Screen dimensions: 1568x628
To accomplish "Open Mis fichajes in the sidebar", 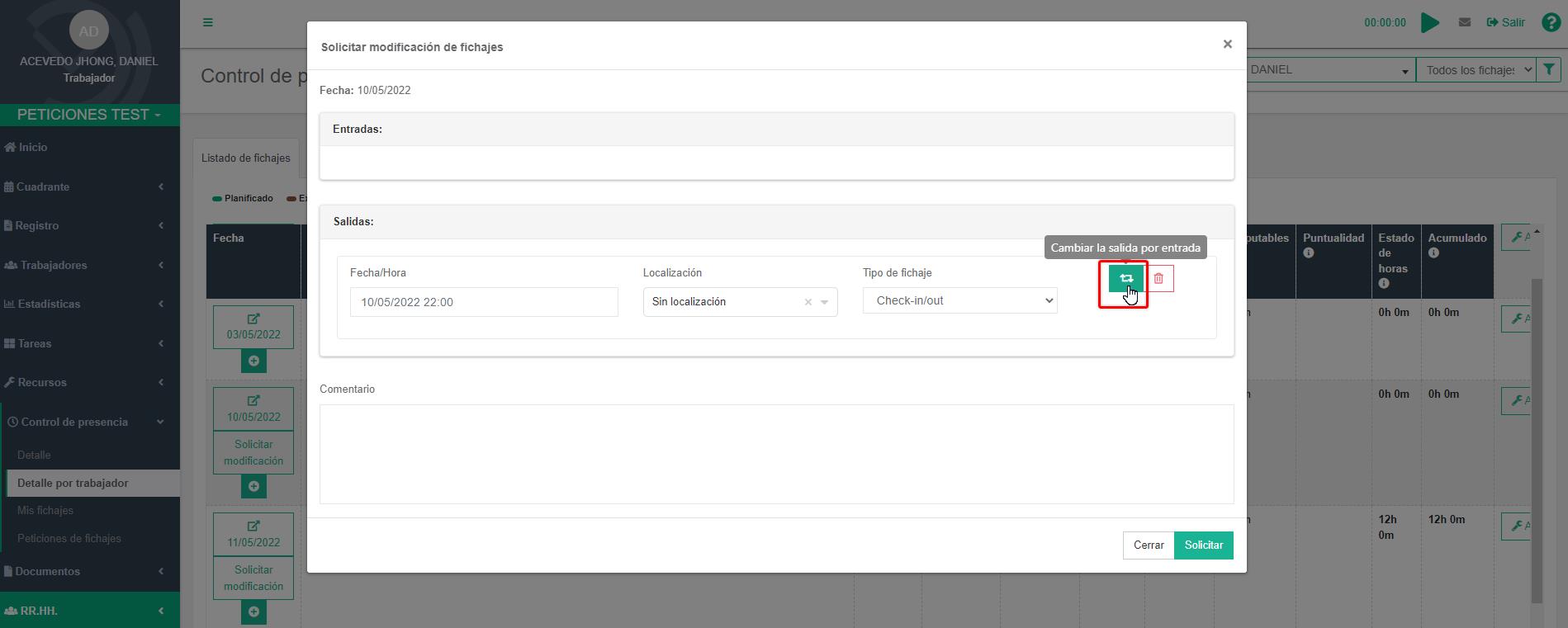I will (x=45, y=510).
